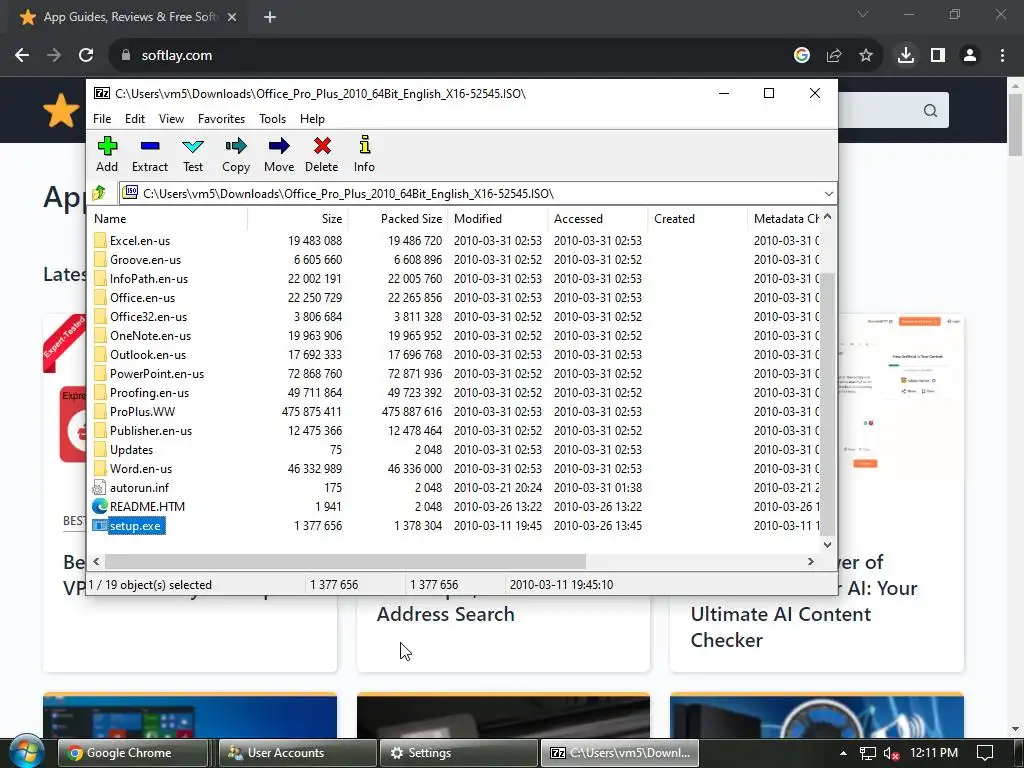Switch to Google Chrome taskbar button

point(133,753)
